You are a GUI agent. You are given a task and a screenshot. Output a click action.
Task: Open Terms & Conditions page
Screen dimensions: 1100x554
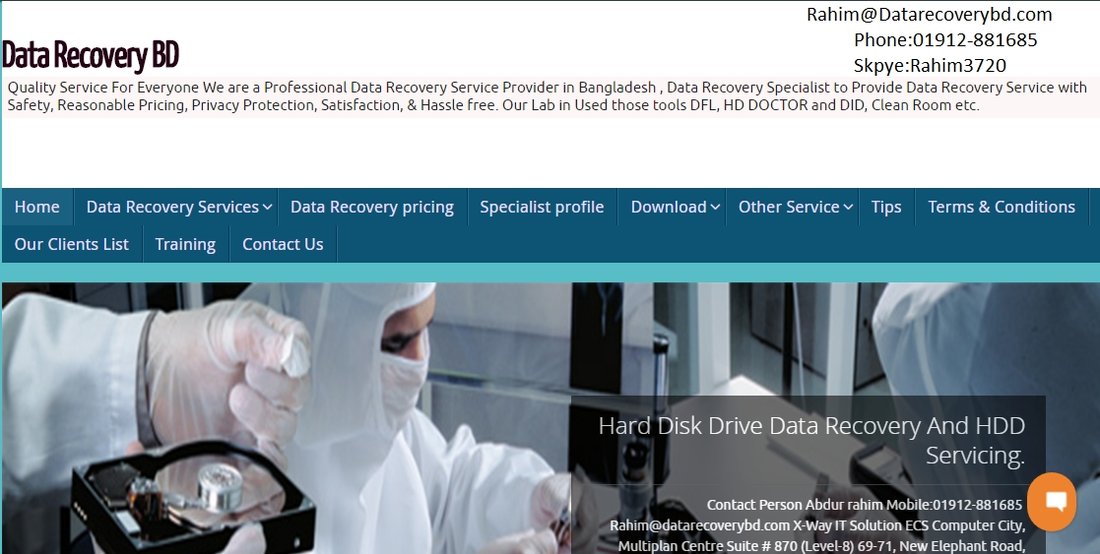[x=1001, y=207]
